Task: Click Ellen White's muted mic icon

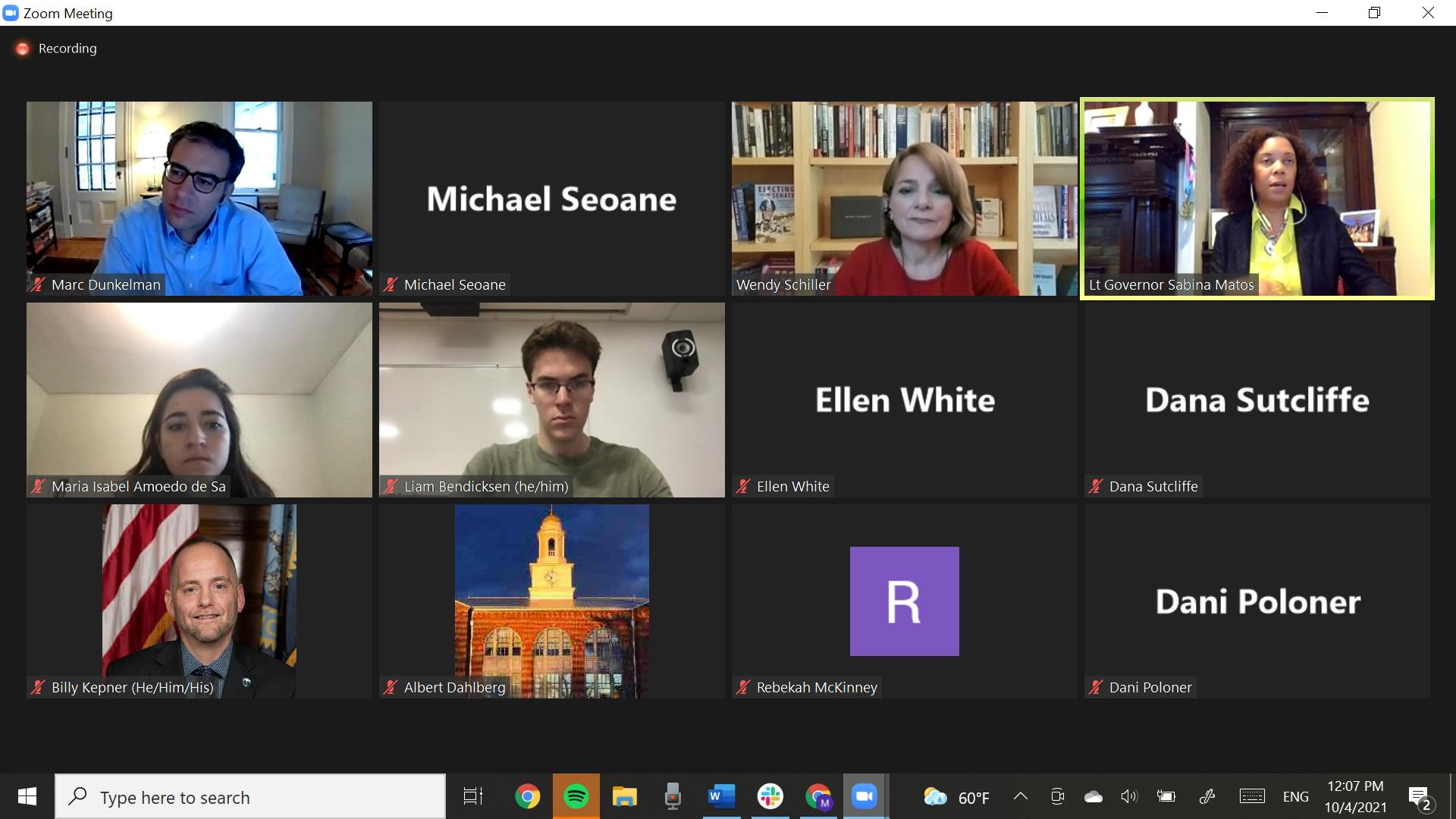Action: 743,487
